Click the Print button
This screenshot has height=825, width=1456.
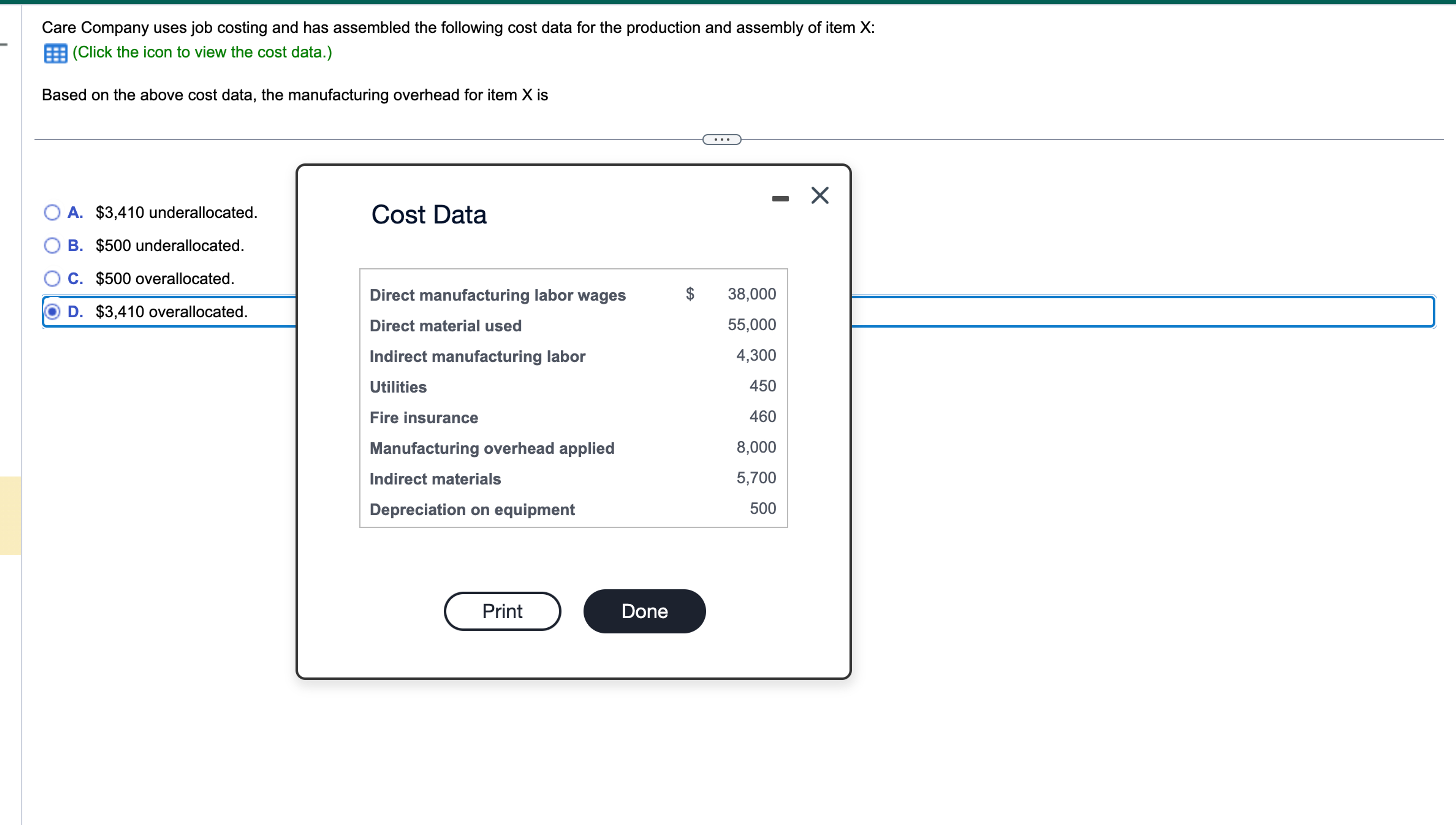pyautogui.click(x=502, y=611)
